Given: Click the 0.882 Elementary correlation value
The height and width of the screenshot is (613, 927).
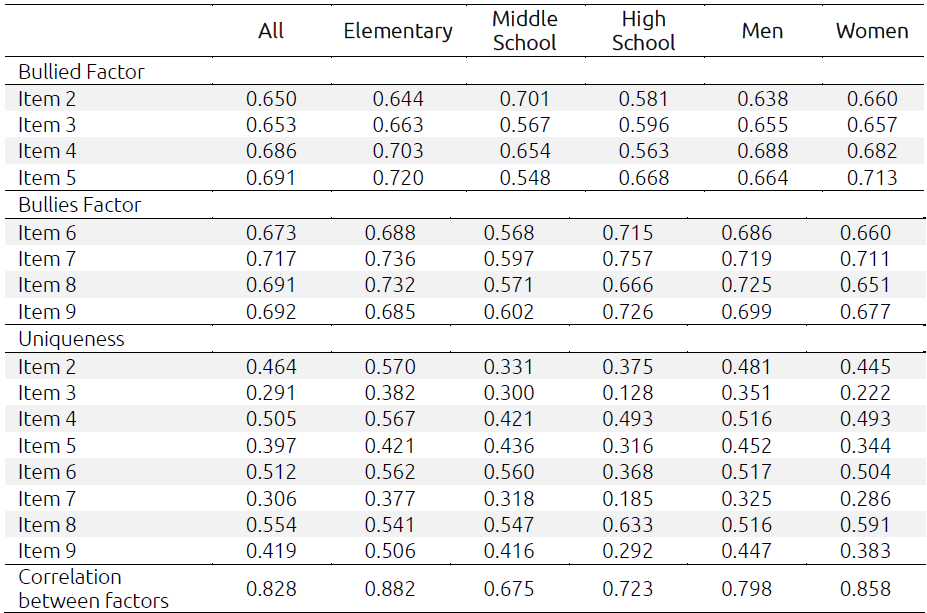Looking at the screenshot, I should tap(390, 589).
